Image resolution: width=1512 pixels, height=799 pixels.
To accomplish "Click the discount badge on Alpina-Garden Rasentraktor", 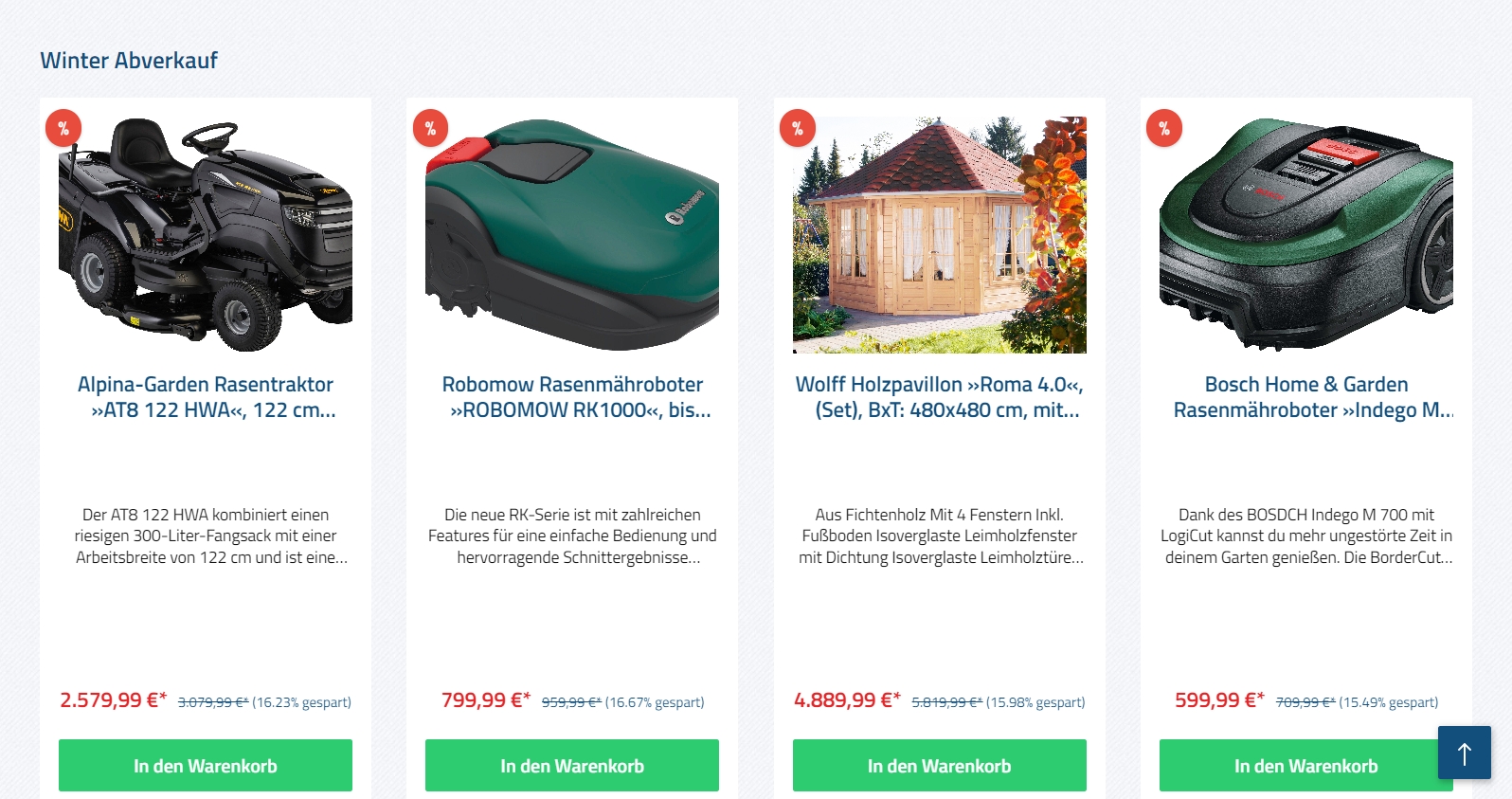I will pos(63,128).
